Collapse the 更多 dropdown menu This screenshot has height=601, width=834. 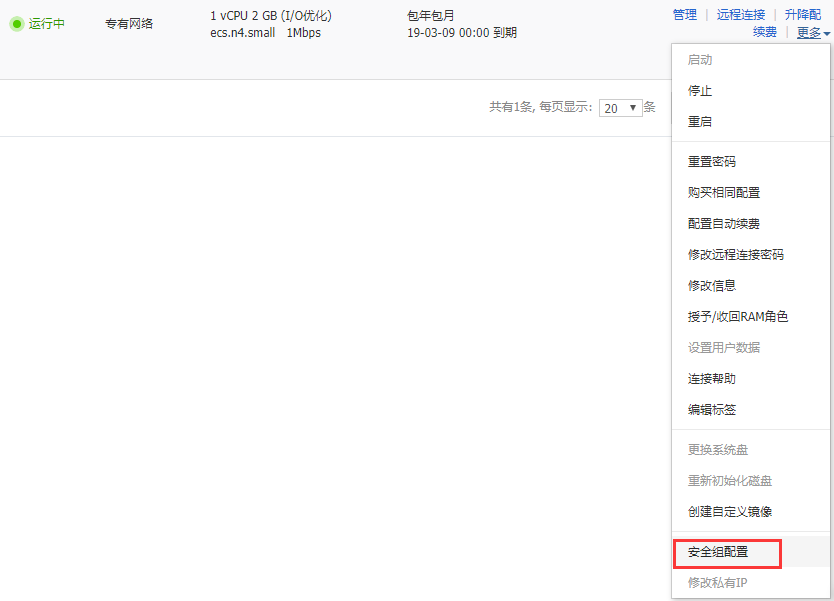coord(813,33)
